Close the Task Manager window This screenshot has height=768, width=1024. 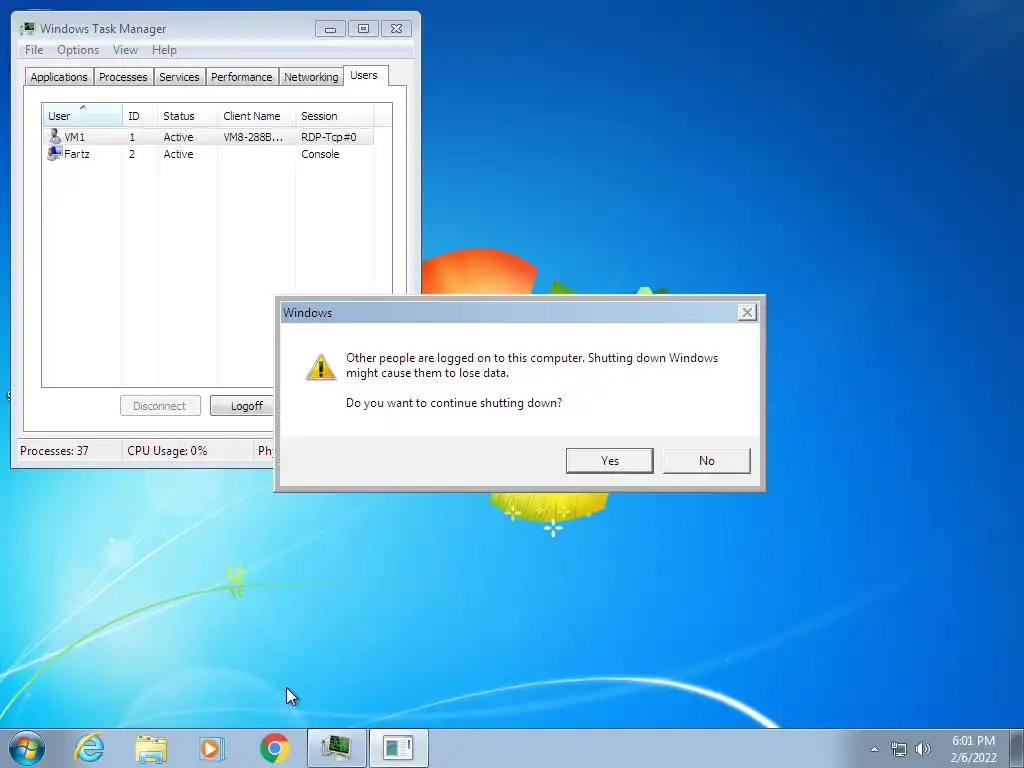pyautogui.click(x=396, y=29)
